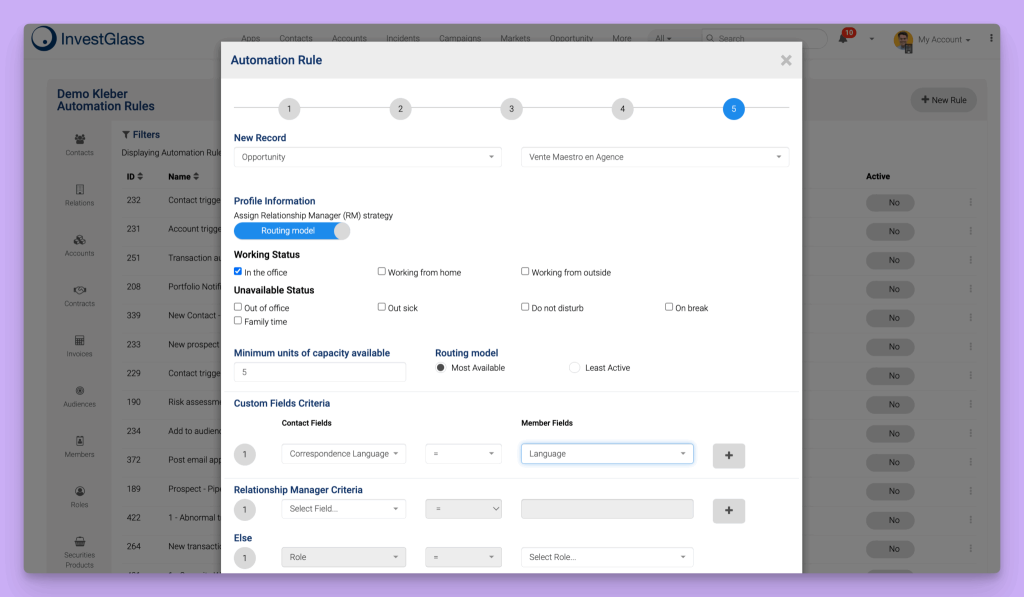The height and width of the screenshot is (597, 1024).
Task: Toggle off the Routing model strategy switch
Action: coord(291,230)
